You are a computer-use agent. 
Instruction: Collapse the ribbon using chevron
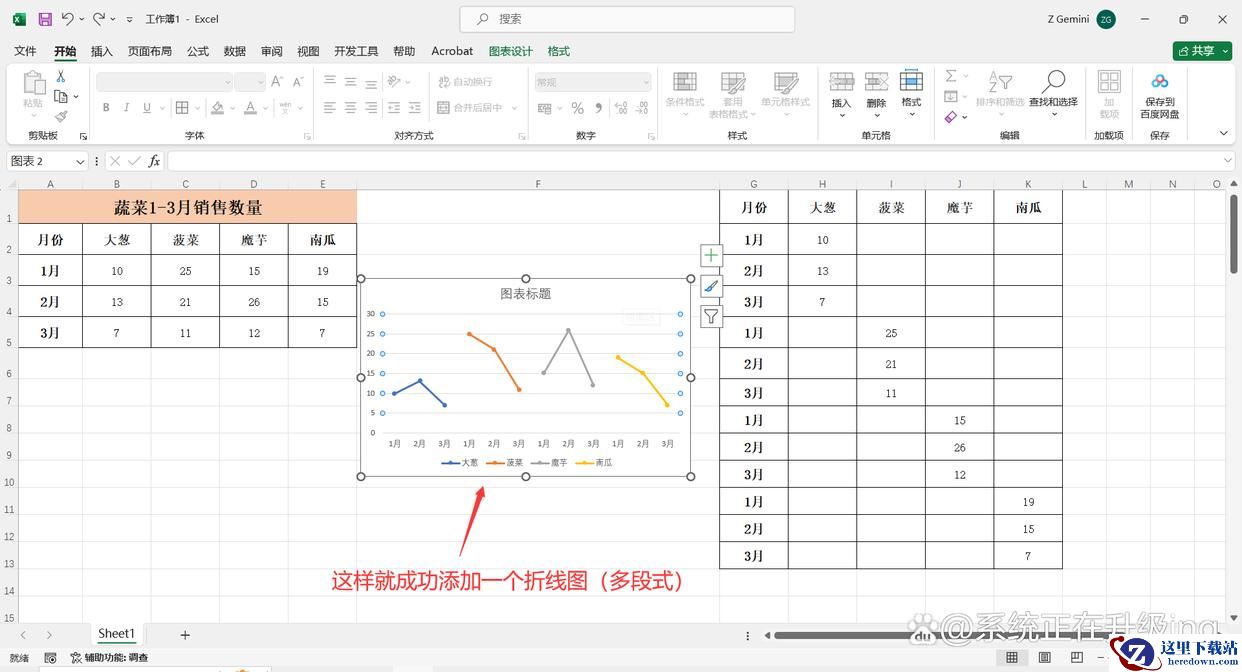pyautogui.click(x=1223, y=134)
